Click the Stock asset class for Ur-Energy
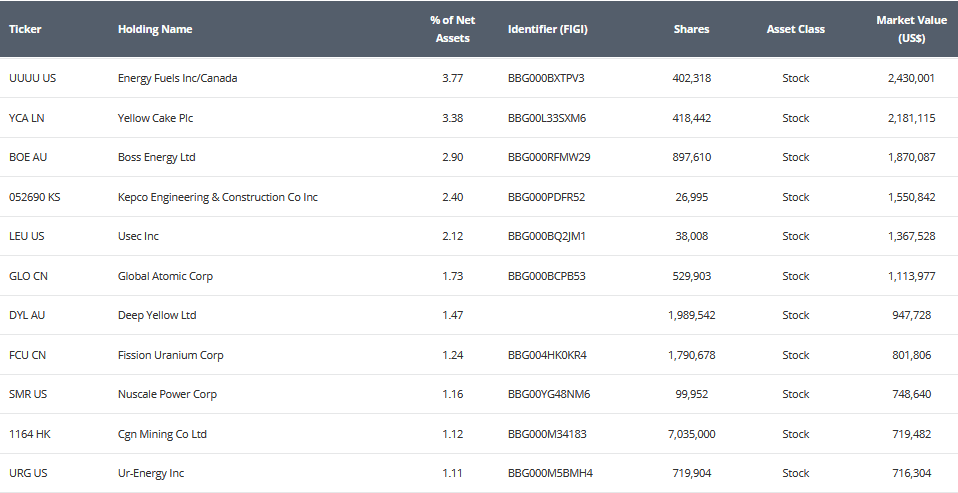Screen dimensions: 958x493 point(795,473)
